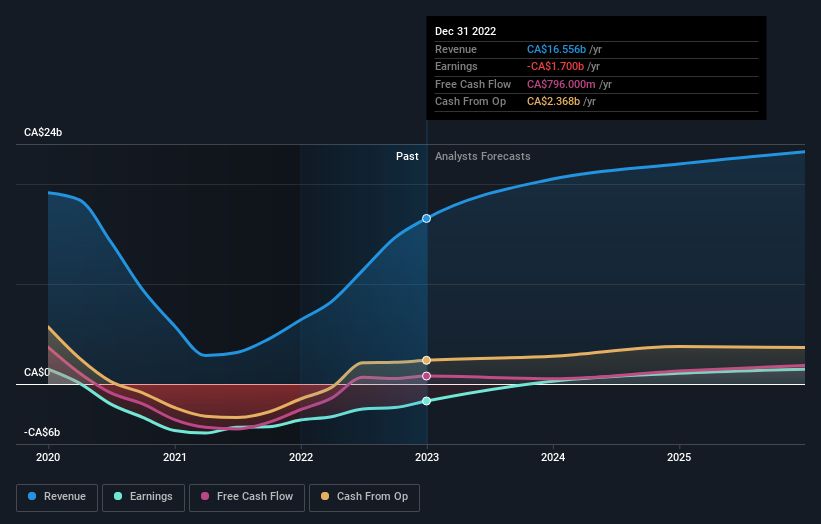Click the -CA$1.700b earnings value

click(555, 66)
